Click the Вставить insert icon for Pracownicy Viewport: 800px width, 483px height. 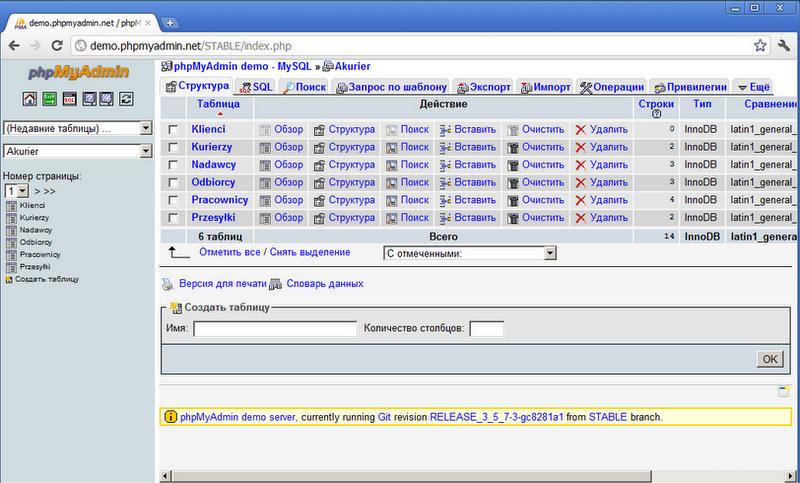[x=445, y=200]
